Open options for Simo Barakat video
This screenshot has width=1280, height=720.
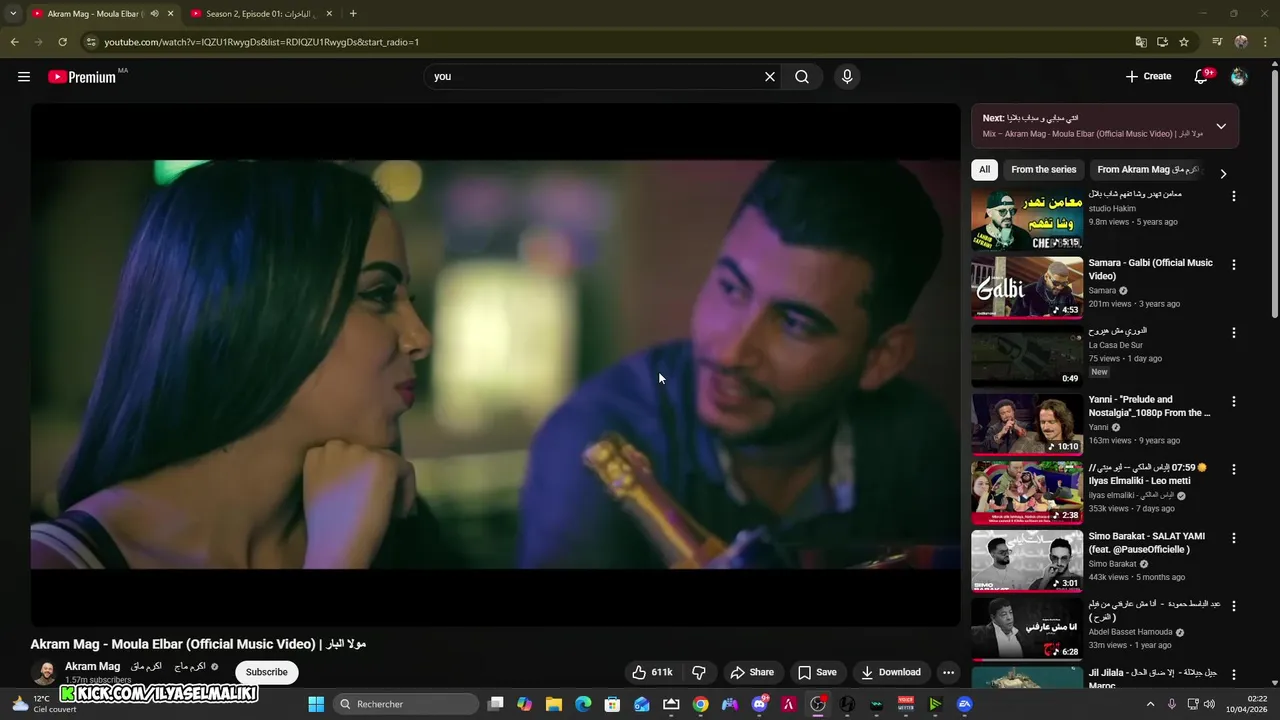1234,538
